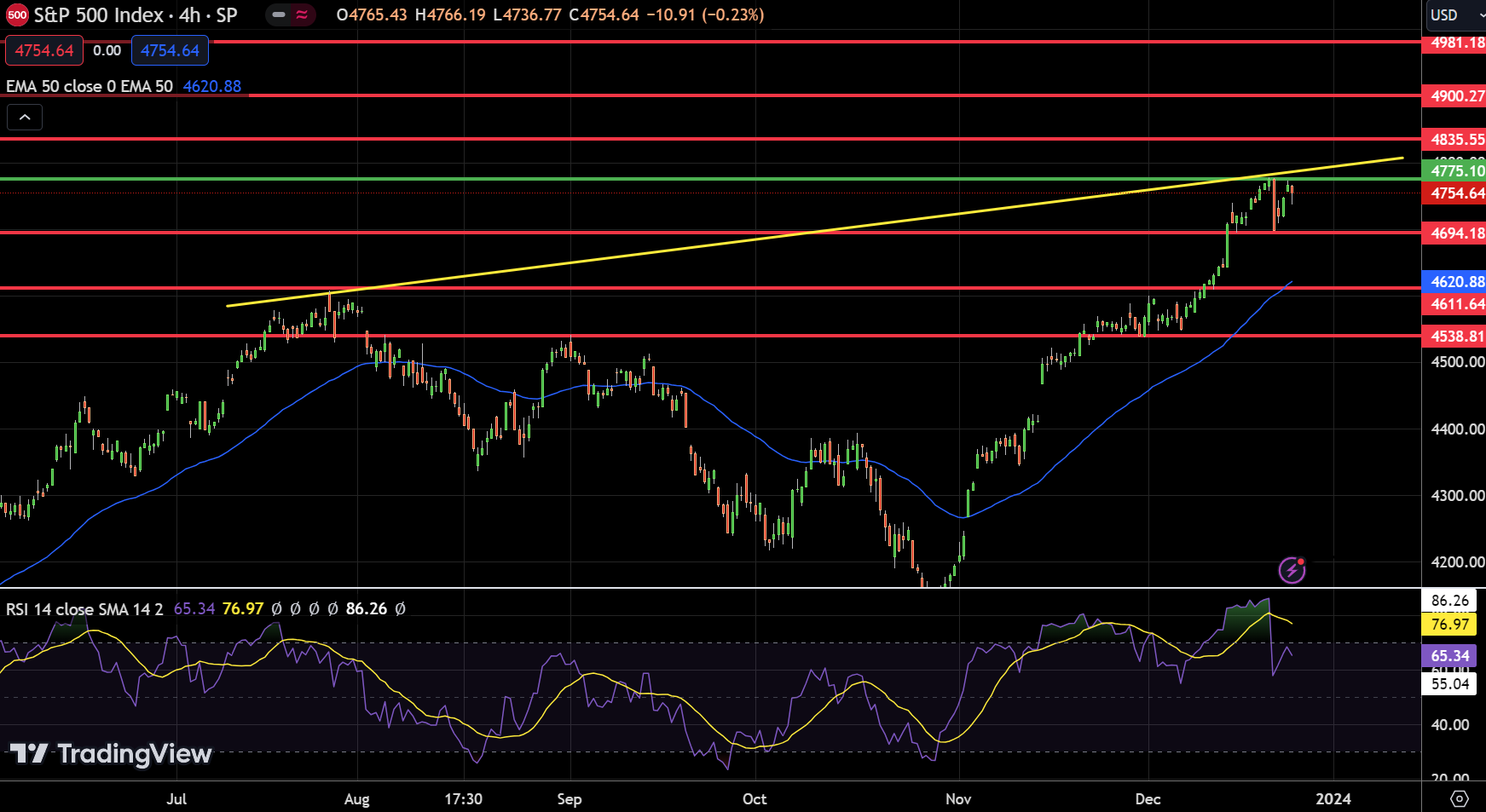Click the green 4775.10 price label

pyautogui.click(x=1454, y=170)
